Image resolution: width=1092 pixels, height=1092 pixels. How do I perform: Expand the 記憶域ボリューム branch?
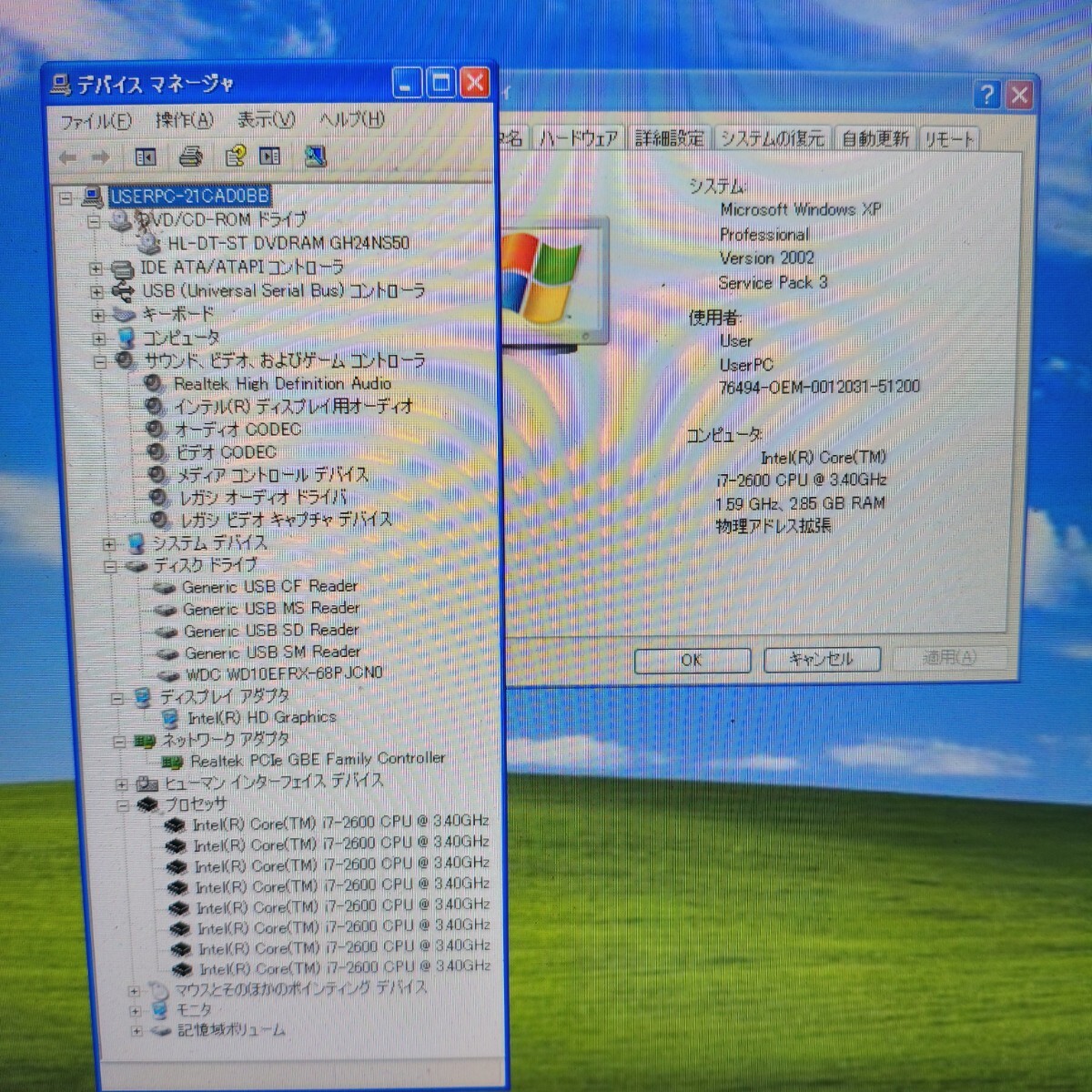pos(136,1032)
